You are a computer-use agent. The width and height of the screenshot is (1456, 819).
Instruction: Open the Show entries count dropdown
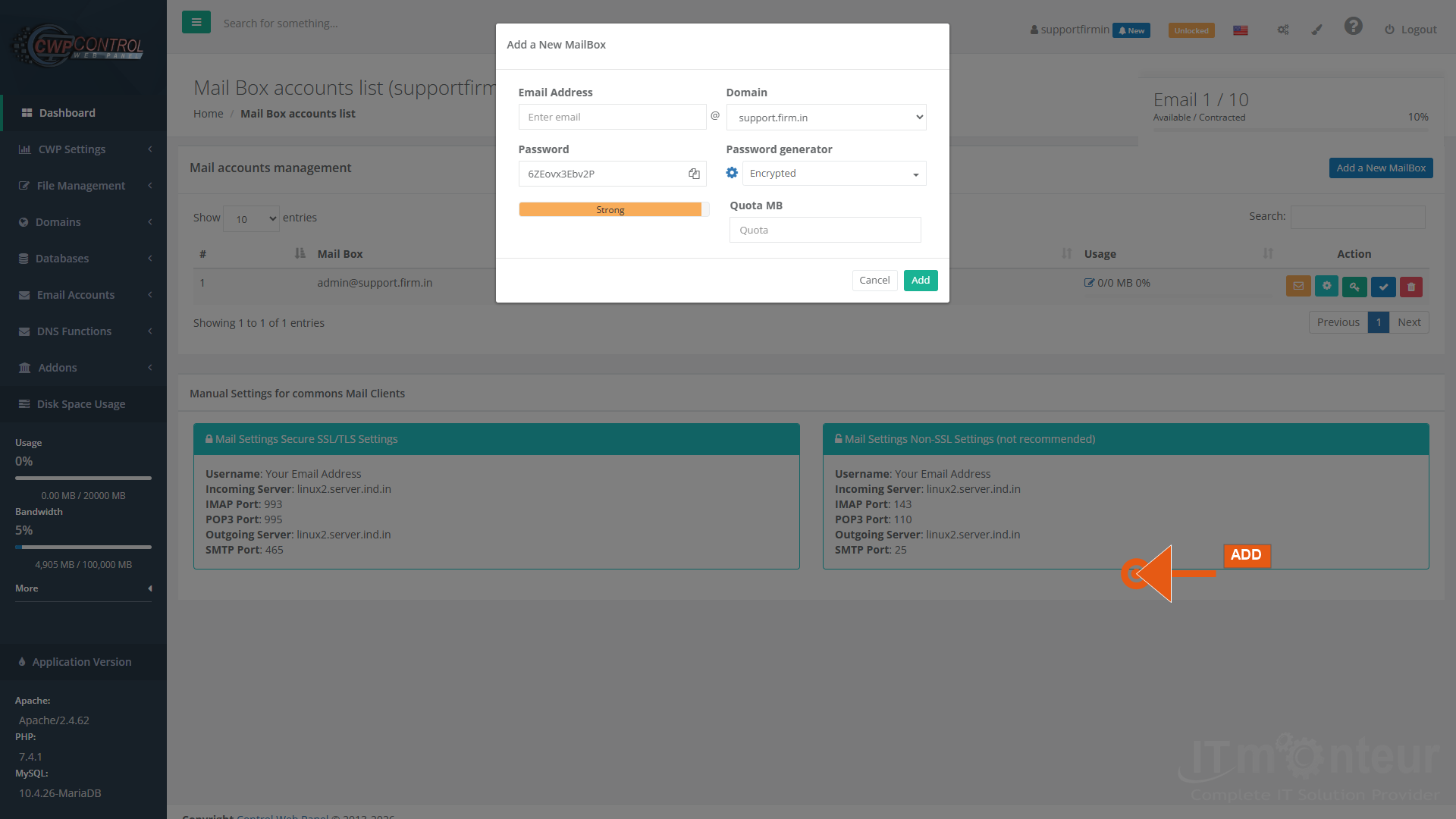click(252, 218)
